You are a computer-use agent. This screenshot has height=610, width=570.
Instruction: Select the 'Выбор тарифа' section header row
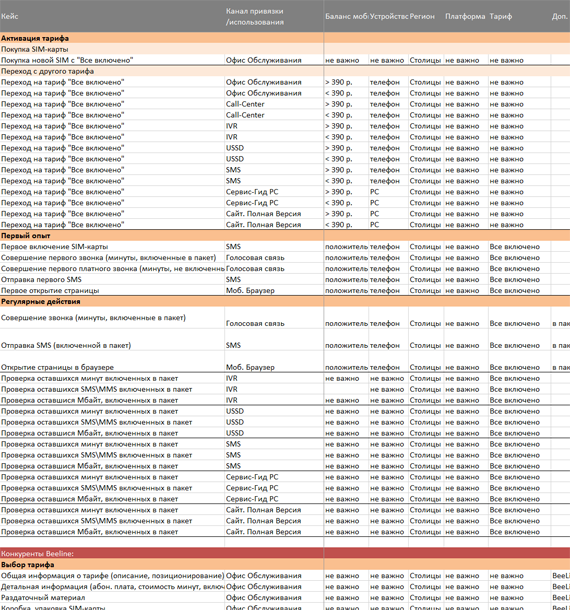(285, 564)
